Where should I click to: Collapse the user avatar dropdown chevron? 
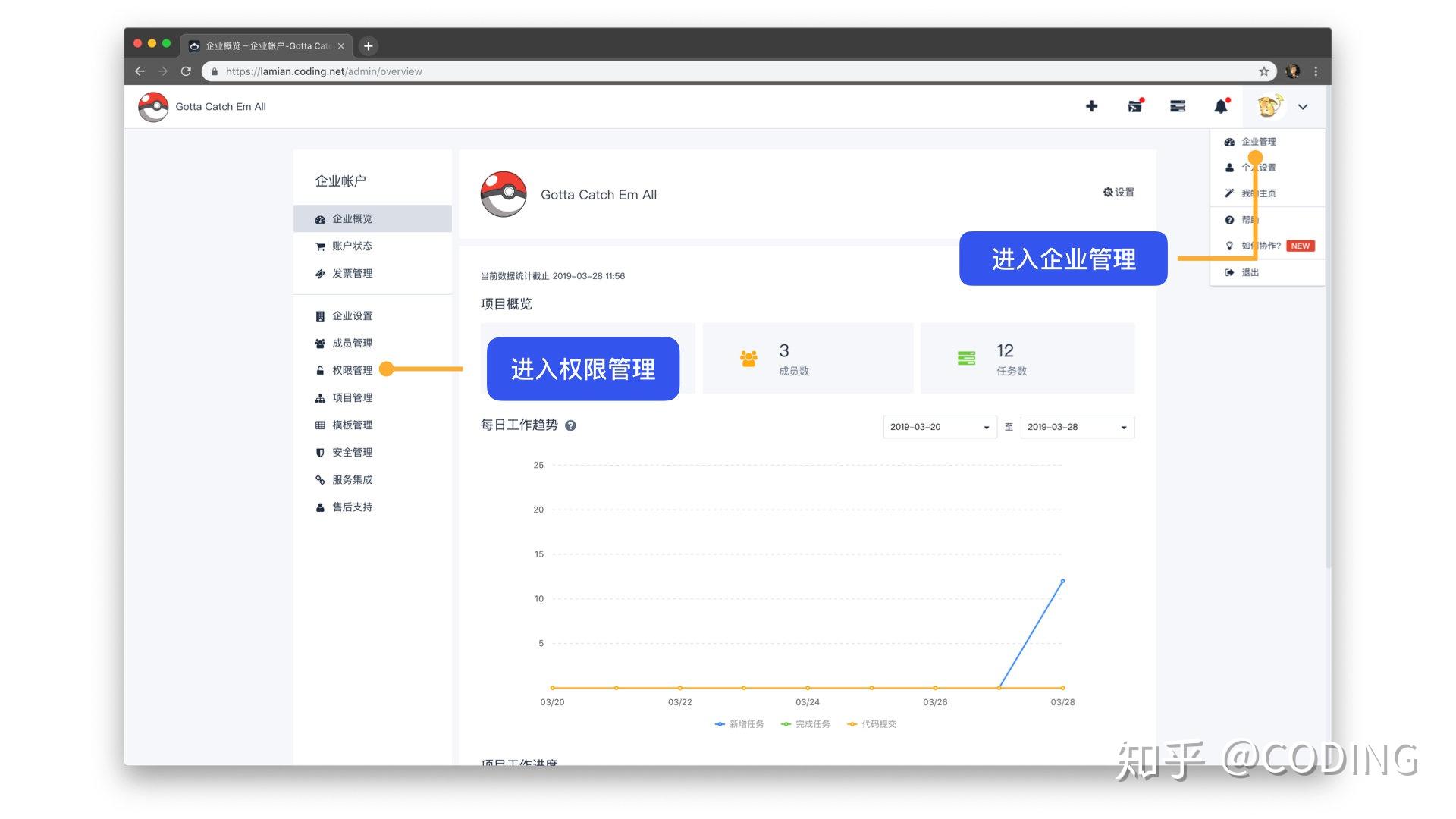(1303, 107)
